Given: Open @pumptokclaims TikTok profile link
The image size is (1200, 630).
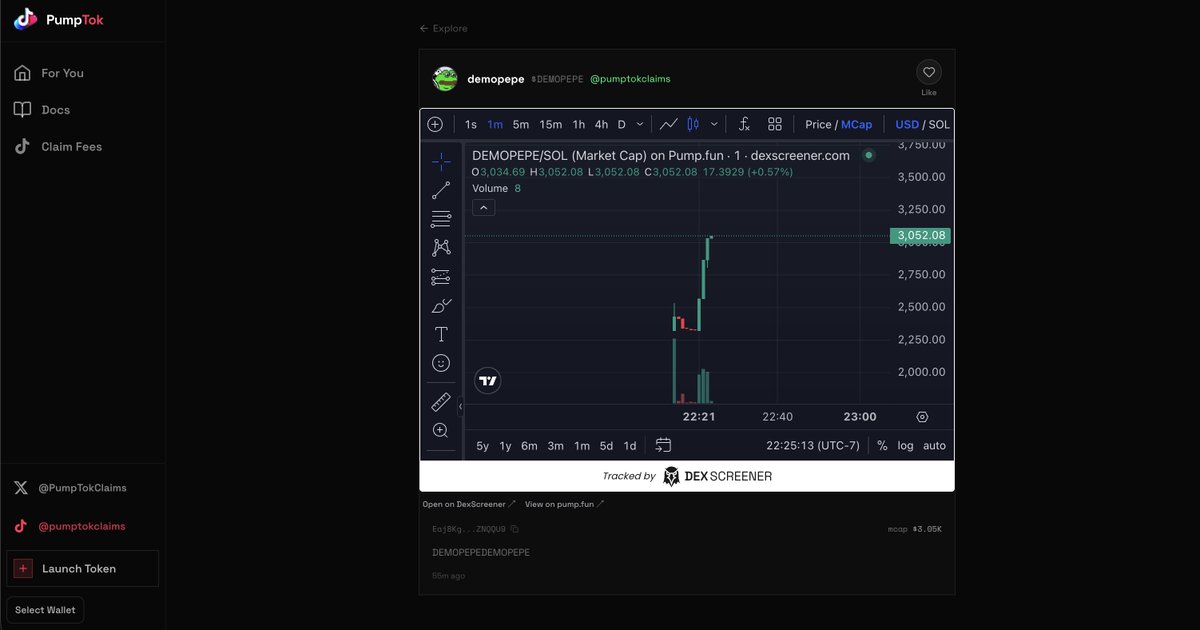Looking at the screenshot, I should pos(70,526).
